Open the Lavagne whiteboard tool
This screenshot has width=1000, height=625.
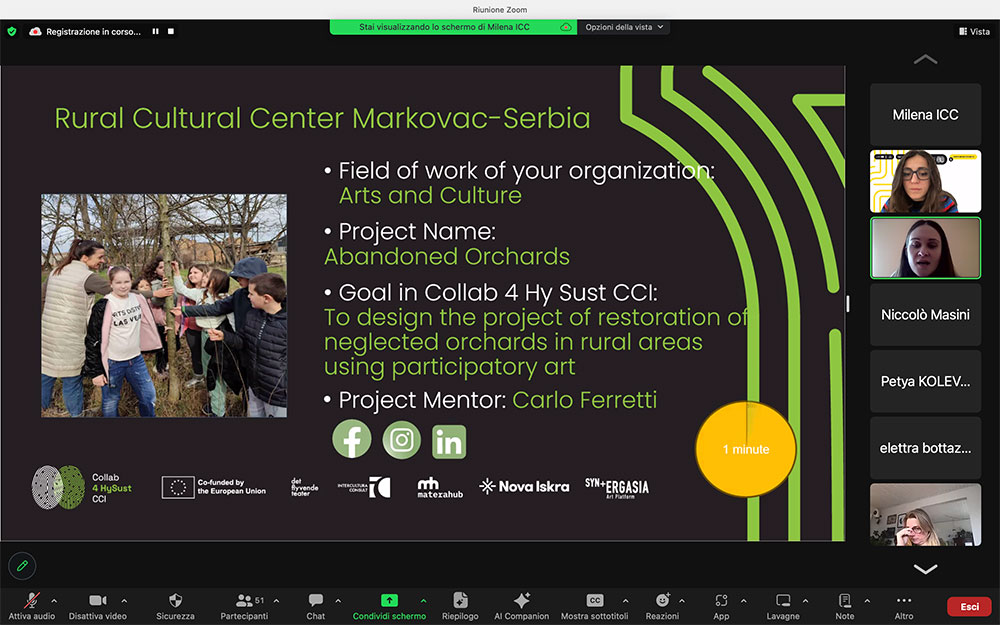(x=783, y=601)
